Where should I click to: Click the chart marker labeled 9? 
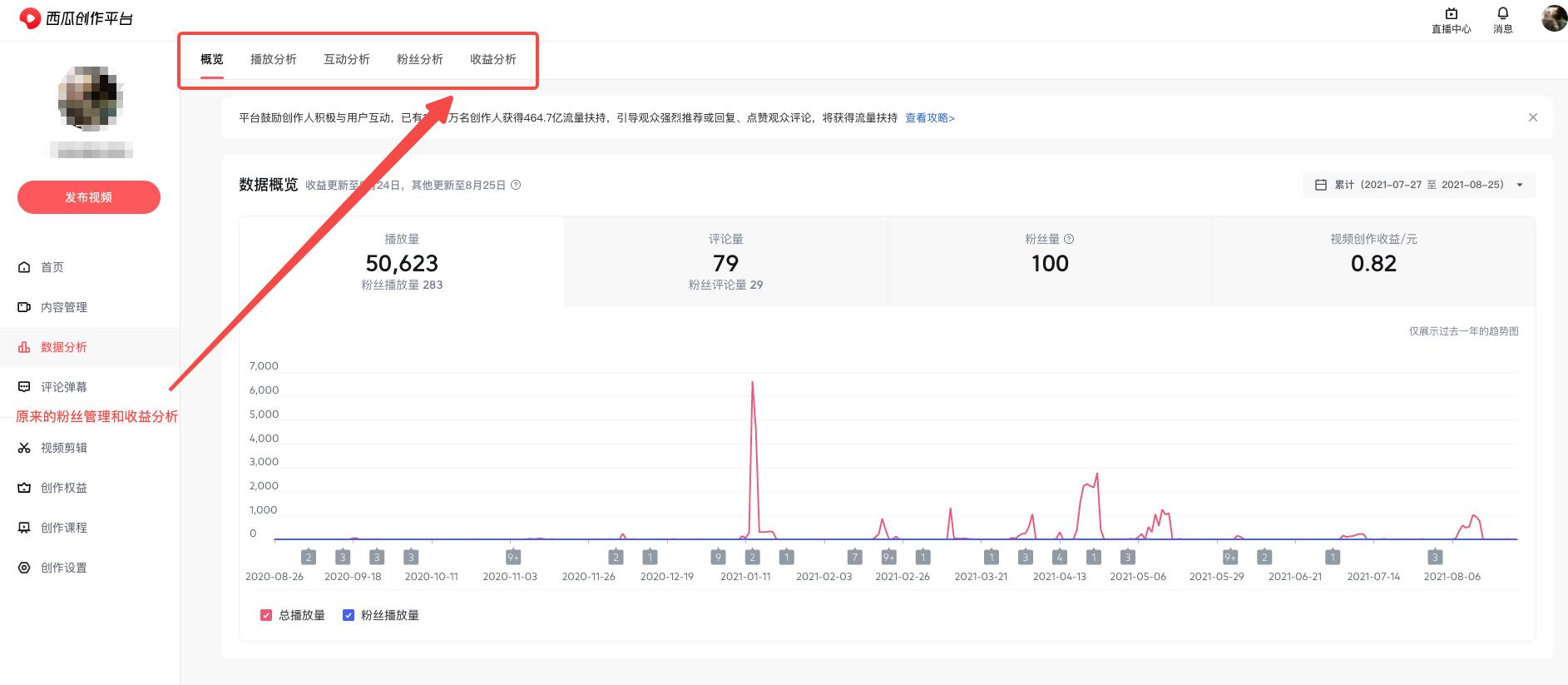[718, 557]
